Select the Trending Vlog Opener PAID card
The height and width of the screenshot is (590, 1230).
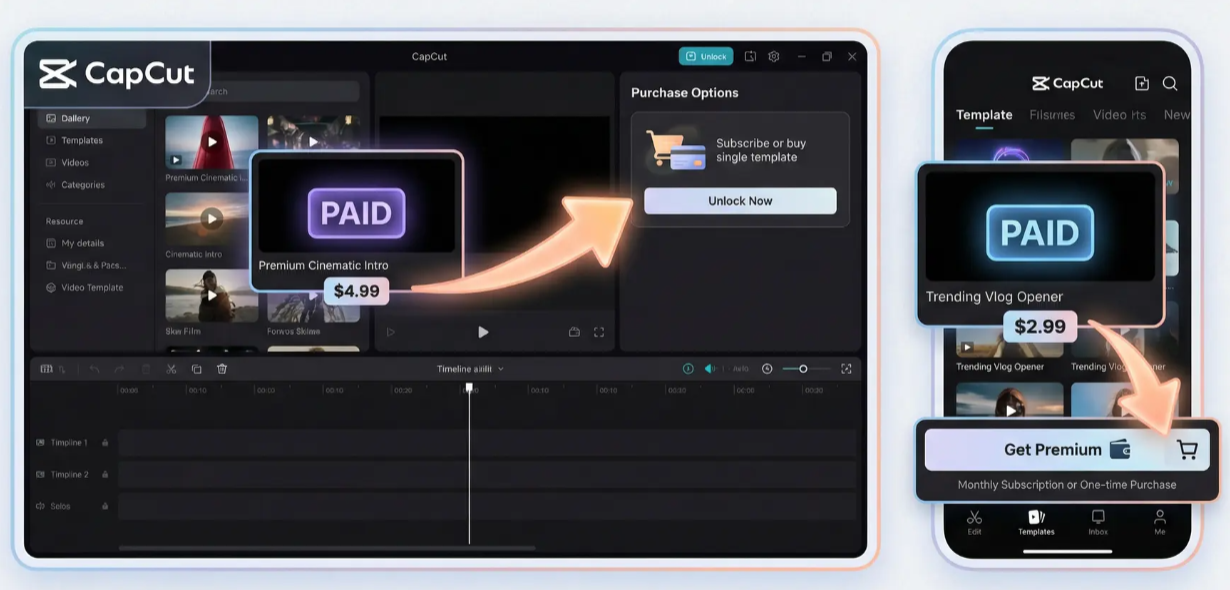[x=1040, y=244]
